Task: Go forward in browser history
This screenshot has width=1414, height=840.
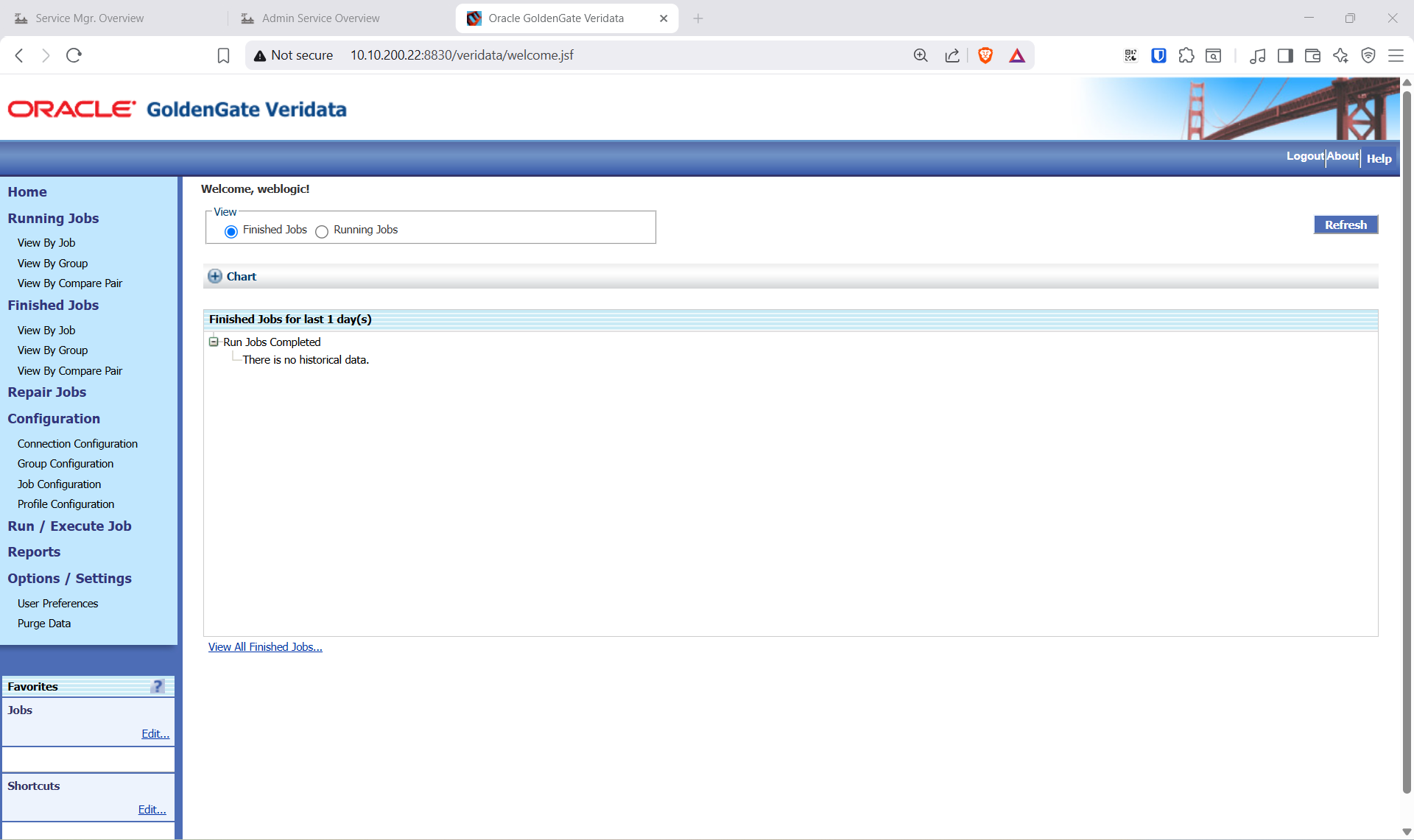Action: 46,55
